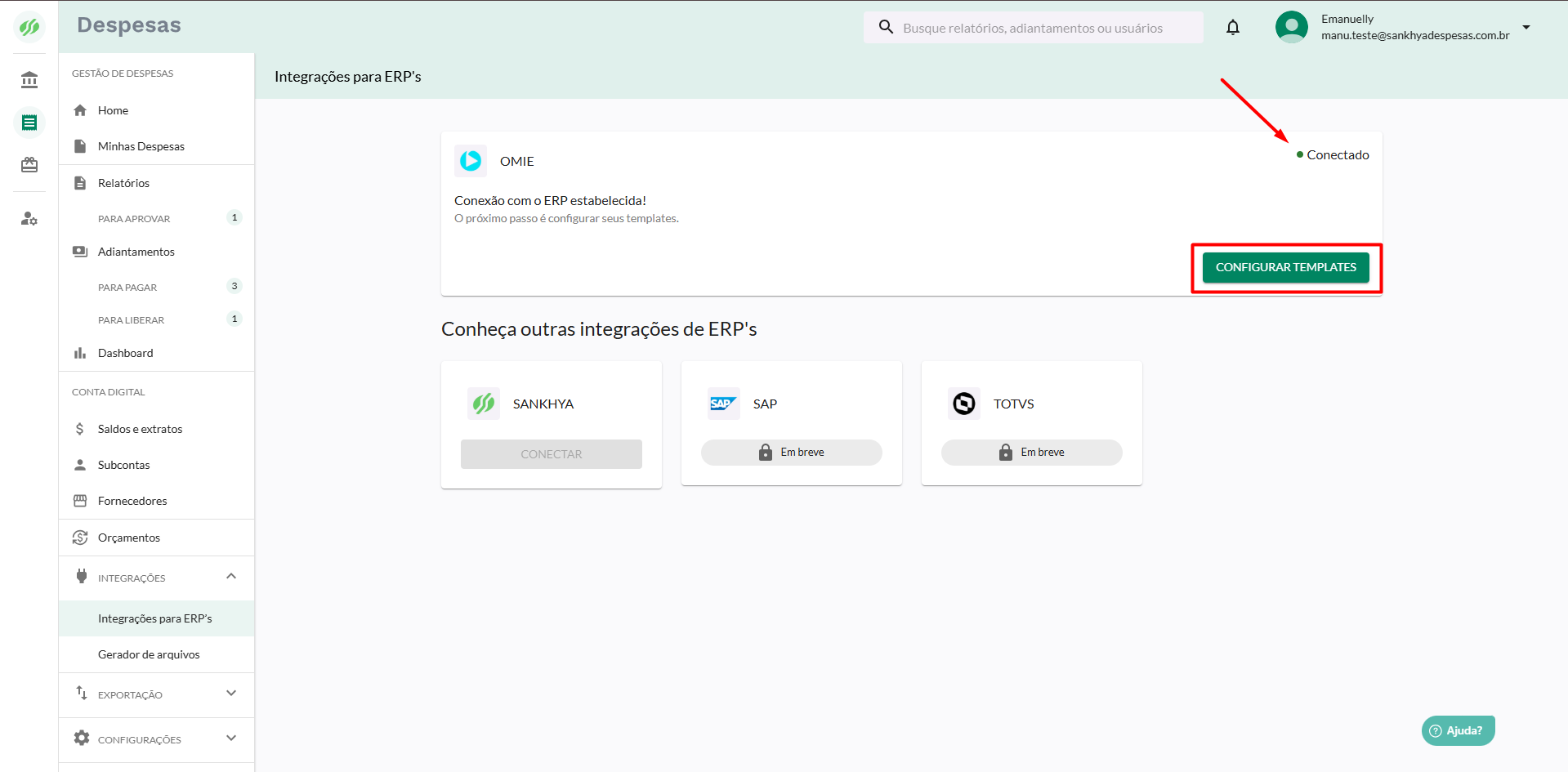Select the green expenses list icon in the rail
Viewport: 1568px width, 772px height.
pyautogui.click(x=29, y=123)
